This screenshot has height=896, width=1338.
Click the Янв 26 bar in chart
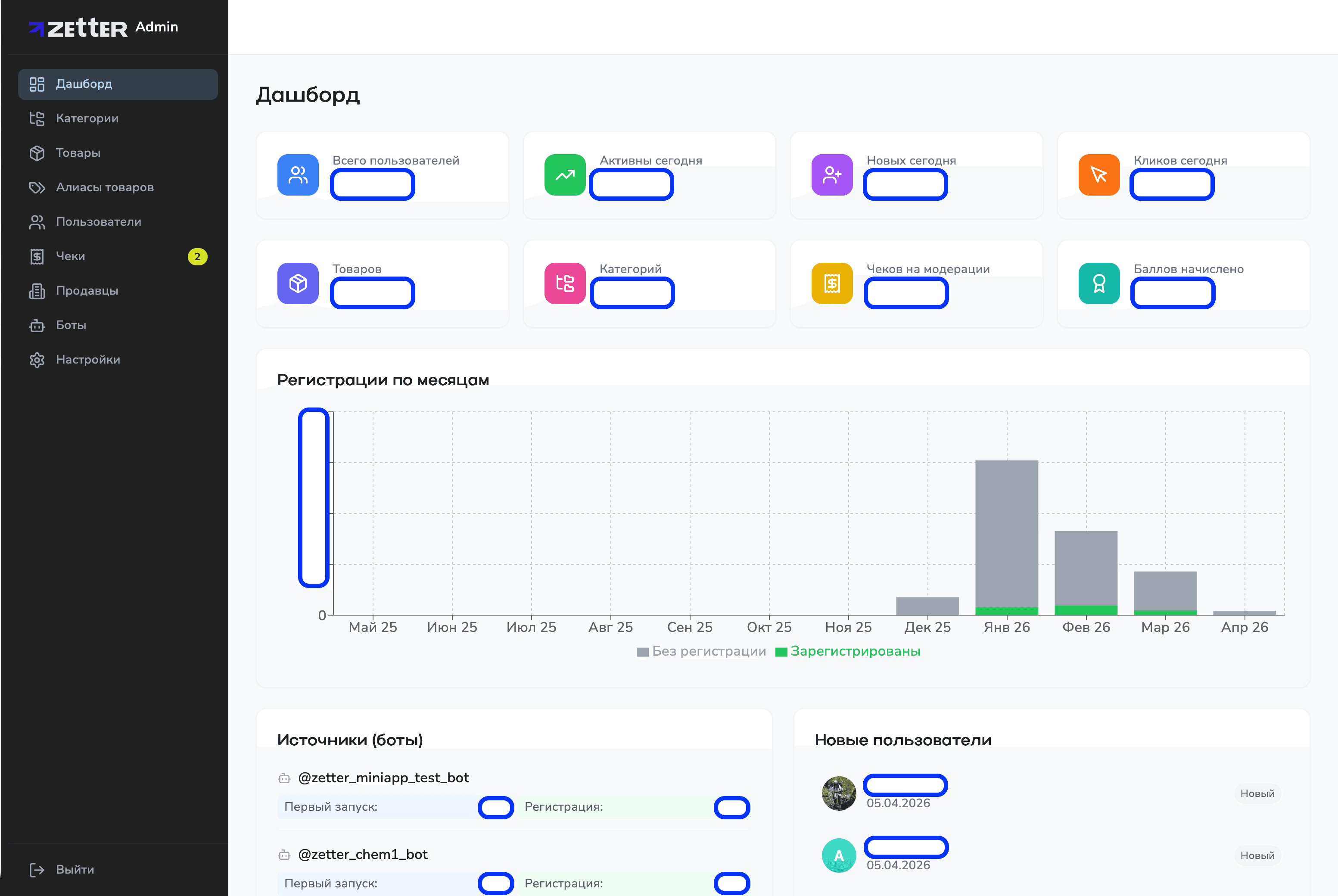1006,534
